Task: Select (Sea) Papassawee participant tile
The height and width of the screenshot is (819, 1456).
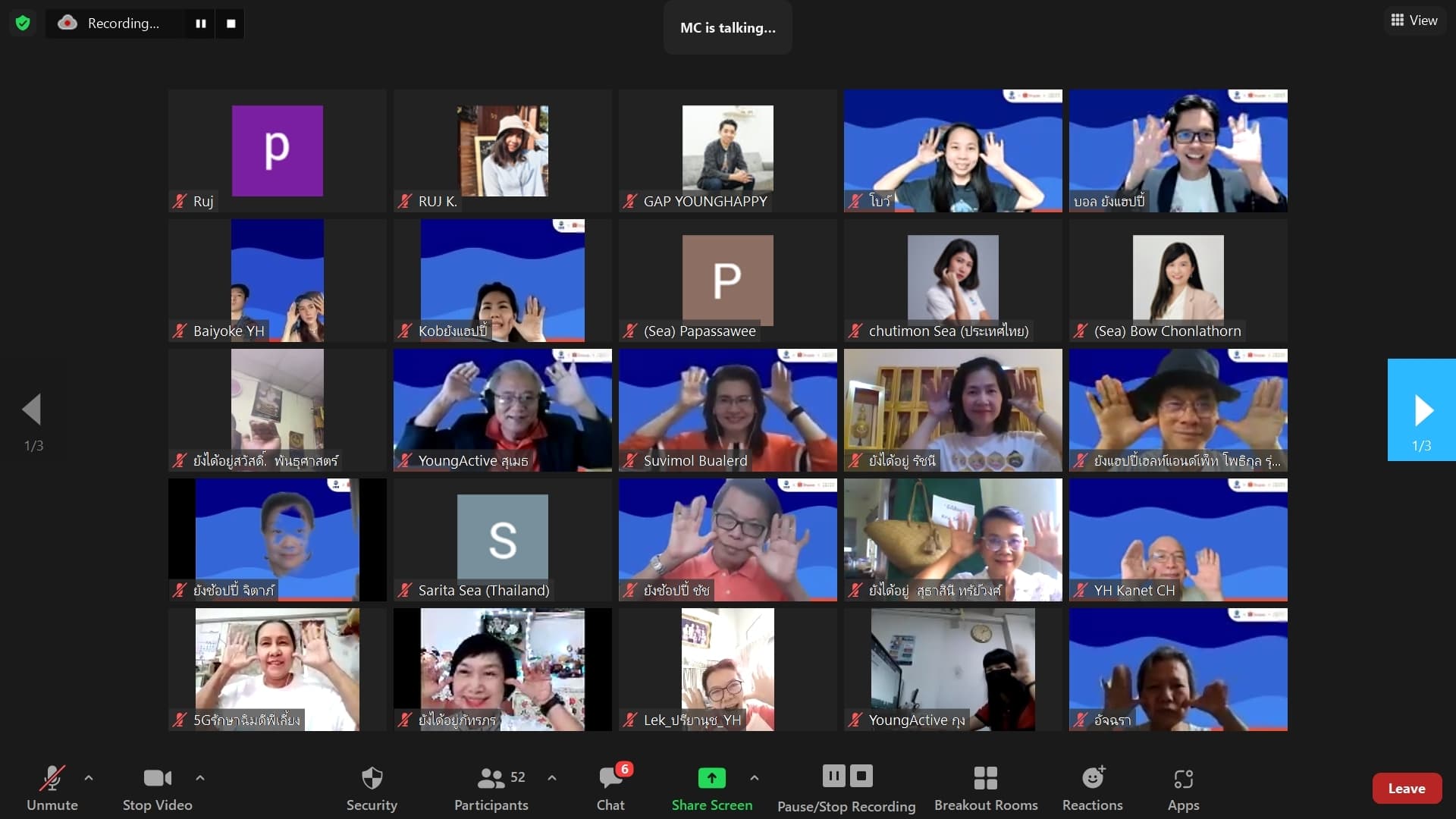Action: [728, 281]
